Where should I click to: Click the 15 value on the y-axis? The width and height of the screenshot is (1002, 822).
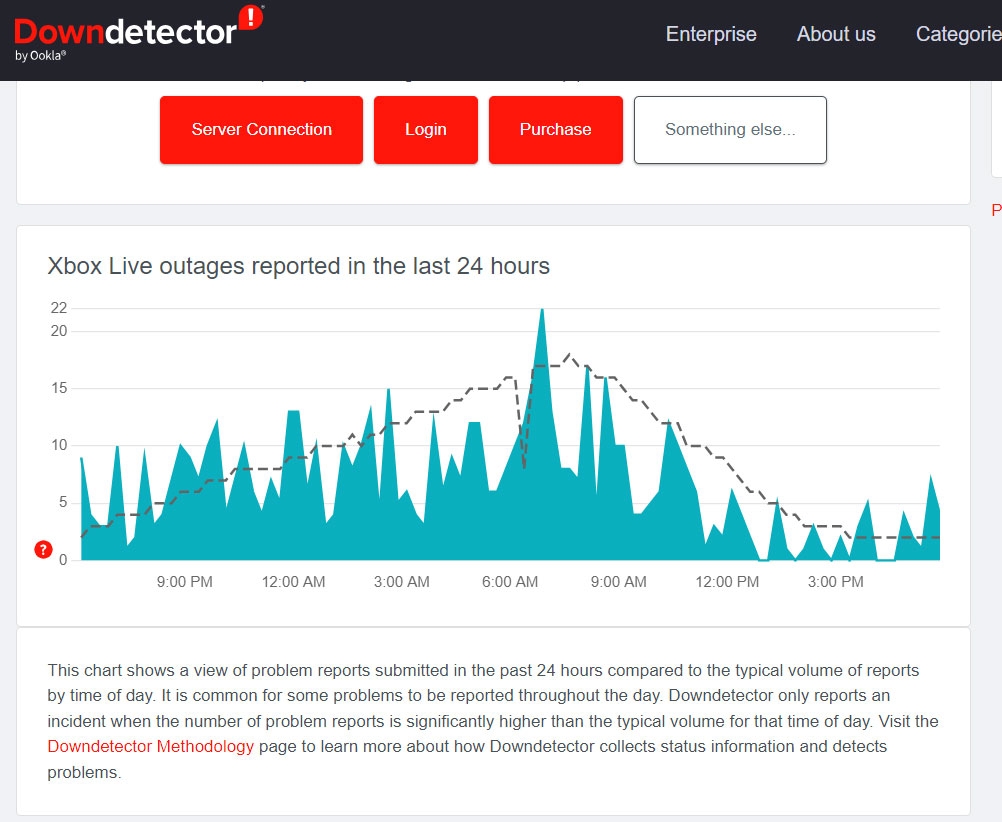[x=59, y=388]
